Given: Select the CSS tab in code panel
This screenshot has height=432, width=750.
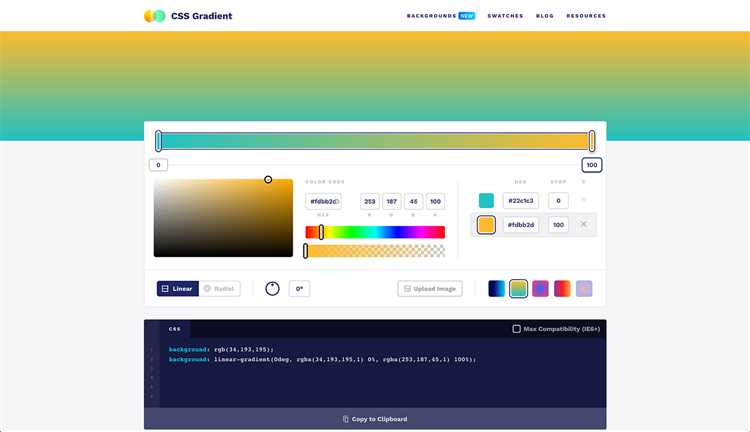Looking at the screenshot, I should pyautogui.click(x=175, y=329).
